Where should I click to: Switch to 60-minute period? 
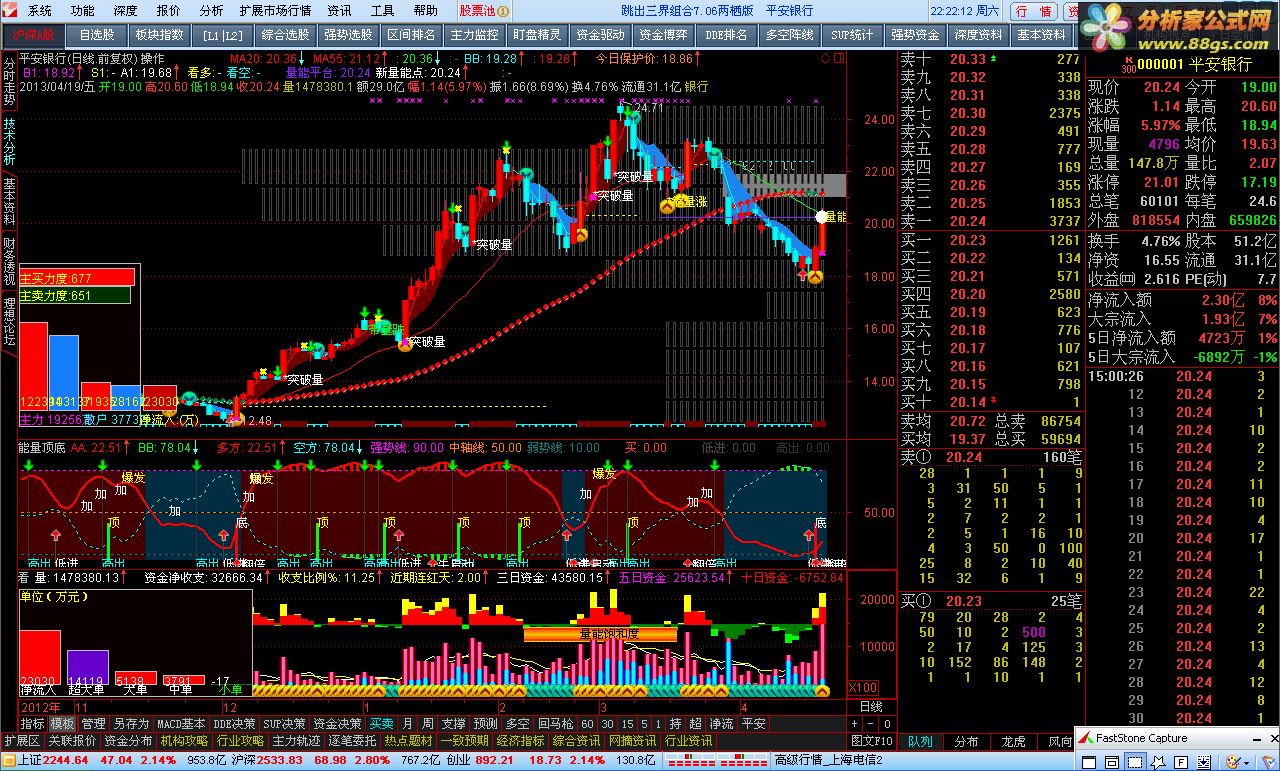click(587, 724)
